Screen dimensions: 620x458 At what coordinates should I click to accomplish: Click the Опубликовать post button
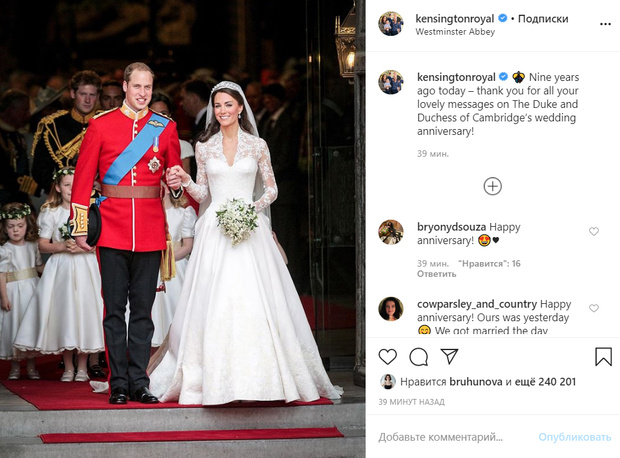pos(575,437)
